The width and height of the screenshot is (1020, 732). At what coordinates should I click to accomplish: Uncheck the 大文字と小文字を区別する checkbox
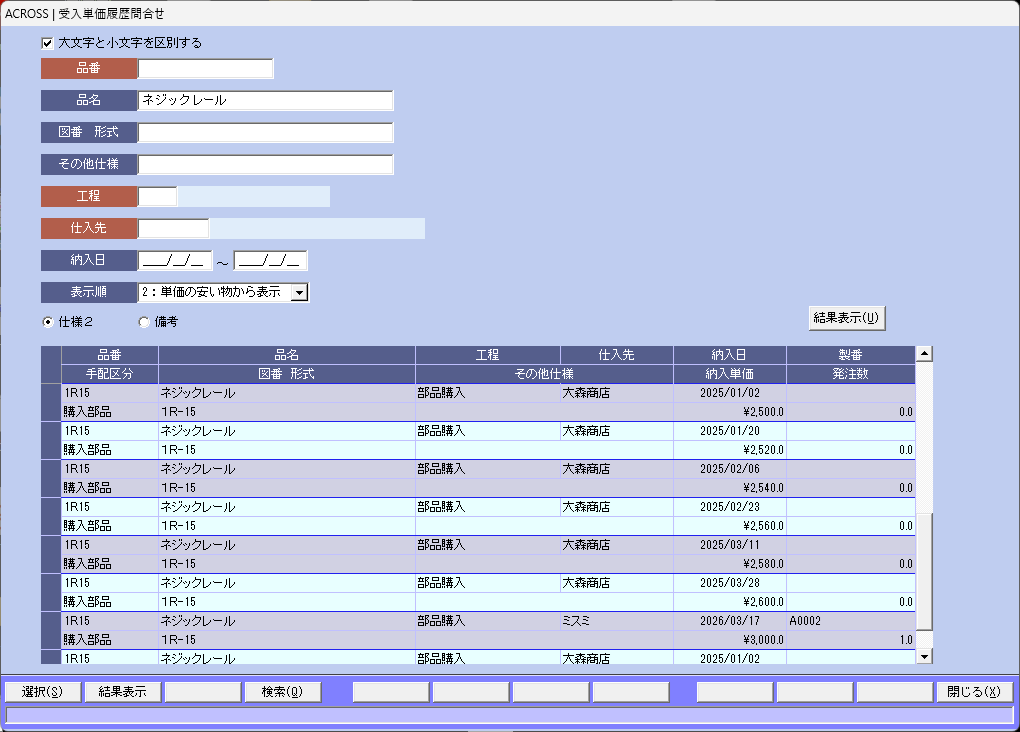pos(47,43)
